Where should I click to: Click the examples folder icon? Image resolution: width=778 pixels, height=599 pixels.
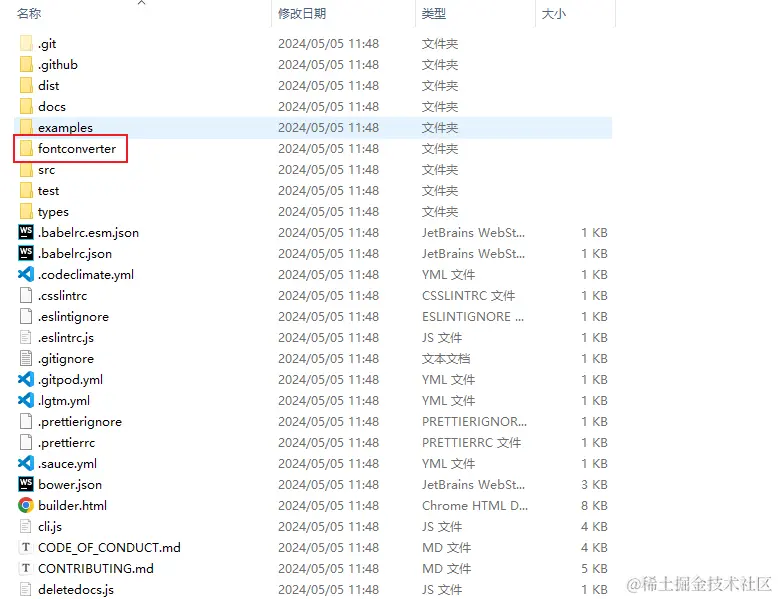[x=26, y=128]
